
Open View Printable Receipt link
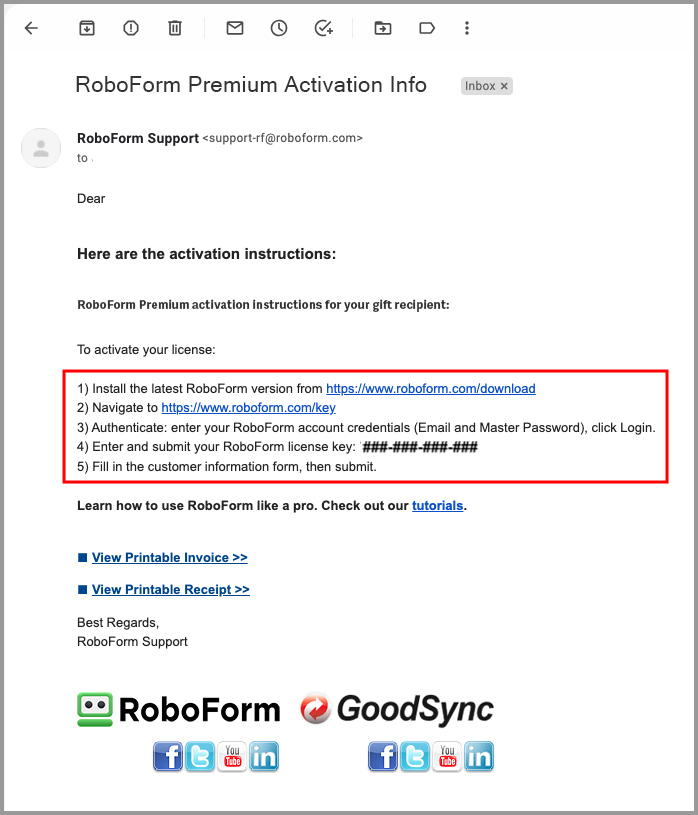(170, 589)
